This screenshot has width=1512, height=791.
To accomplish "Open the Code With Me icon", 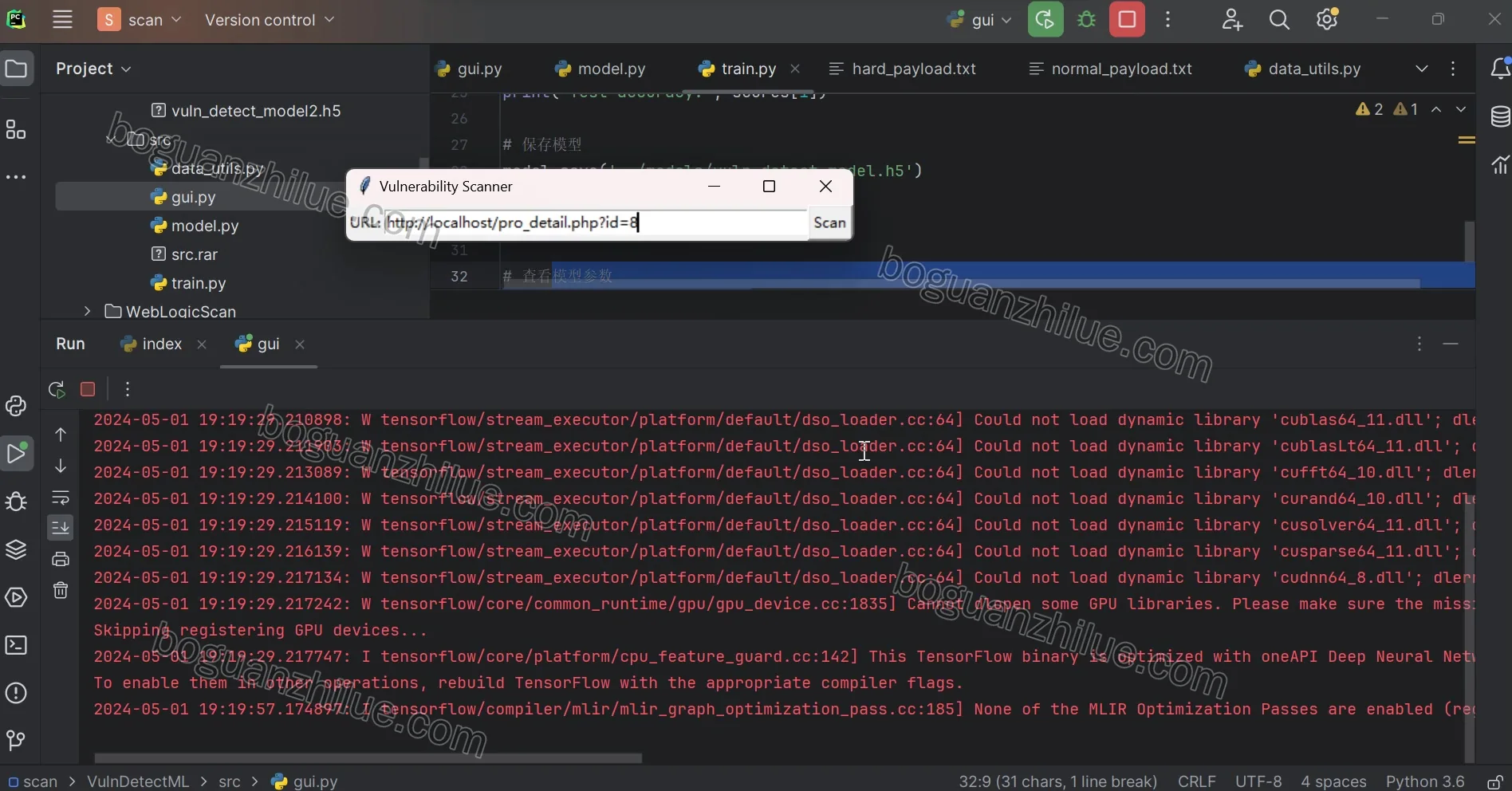I will 1232,20.
